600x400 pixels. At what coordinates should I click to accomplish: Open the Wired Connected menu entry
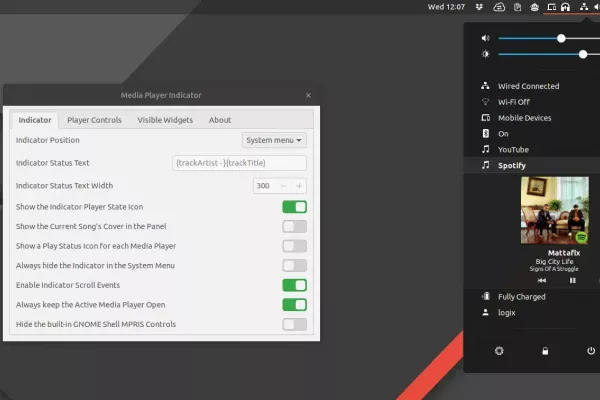pos(532,86)
